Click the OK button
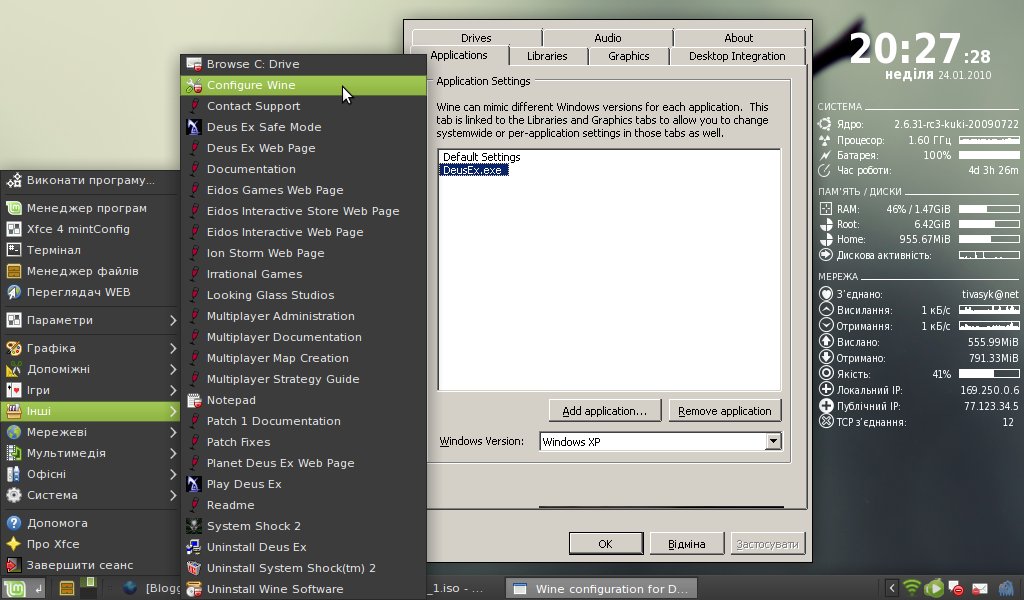Viewport: 1024px width, 600px height. coord(605,544)
